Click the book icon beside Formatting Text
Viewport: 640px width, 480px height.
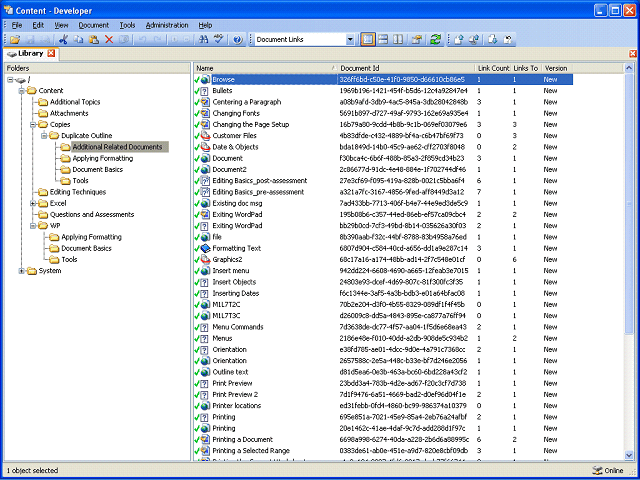tap(205, 248)
